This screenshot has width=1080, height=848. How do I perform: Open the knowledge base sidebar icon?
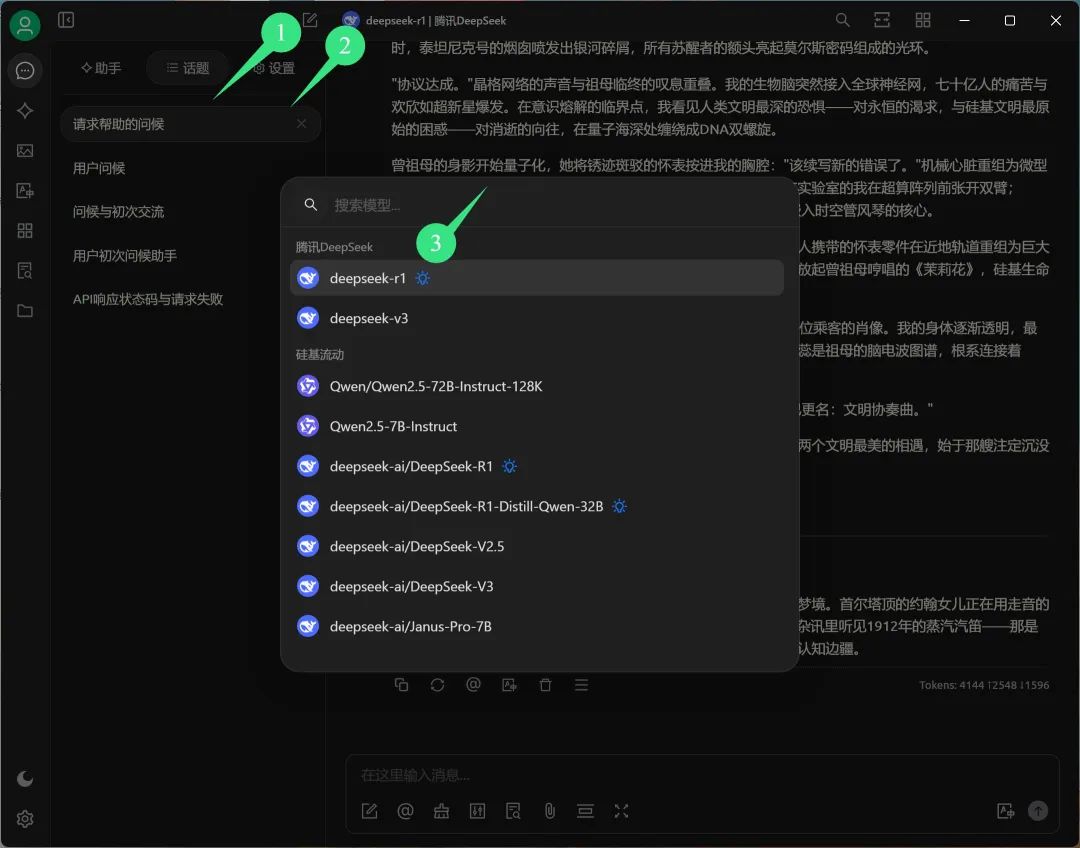(x=25, y=270)
